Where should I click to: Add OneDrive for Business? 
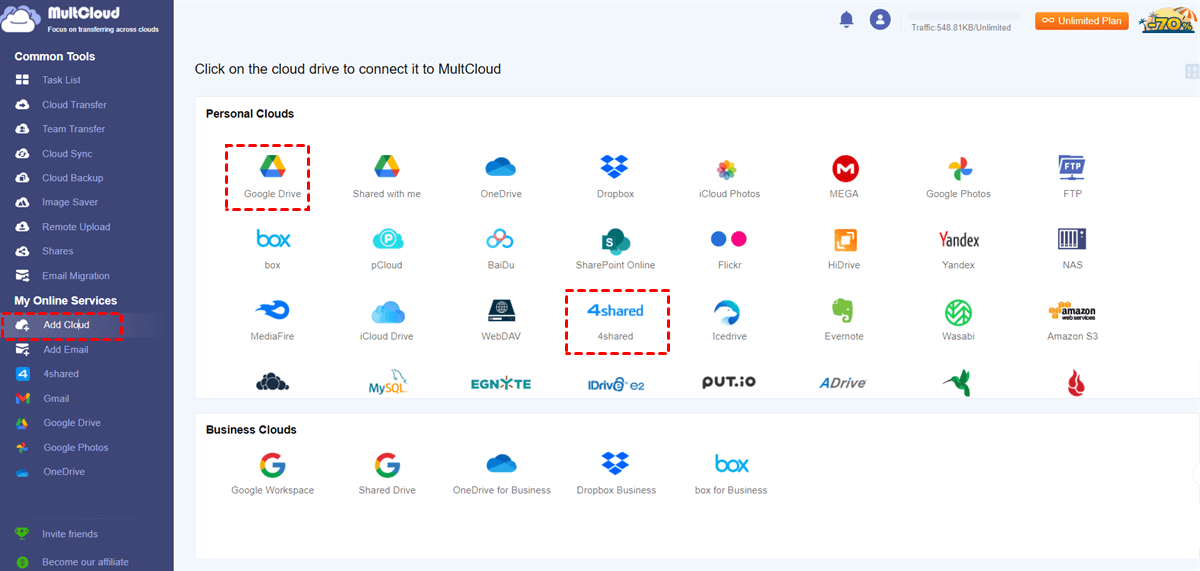501,473
